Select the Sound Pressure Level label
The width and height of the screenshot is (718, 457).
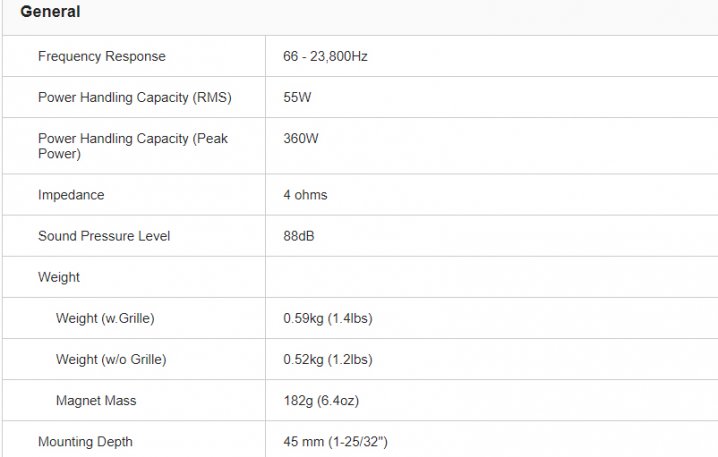(104, 236)
